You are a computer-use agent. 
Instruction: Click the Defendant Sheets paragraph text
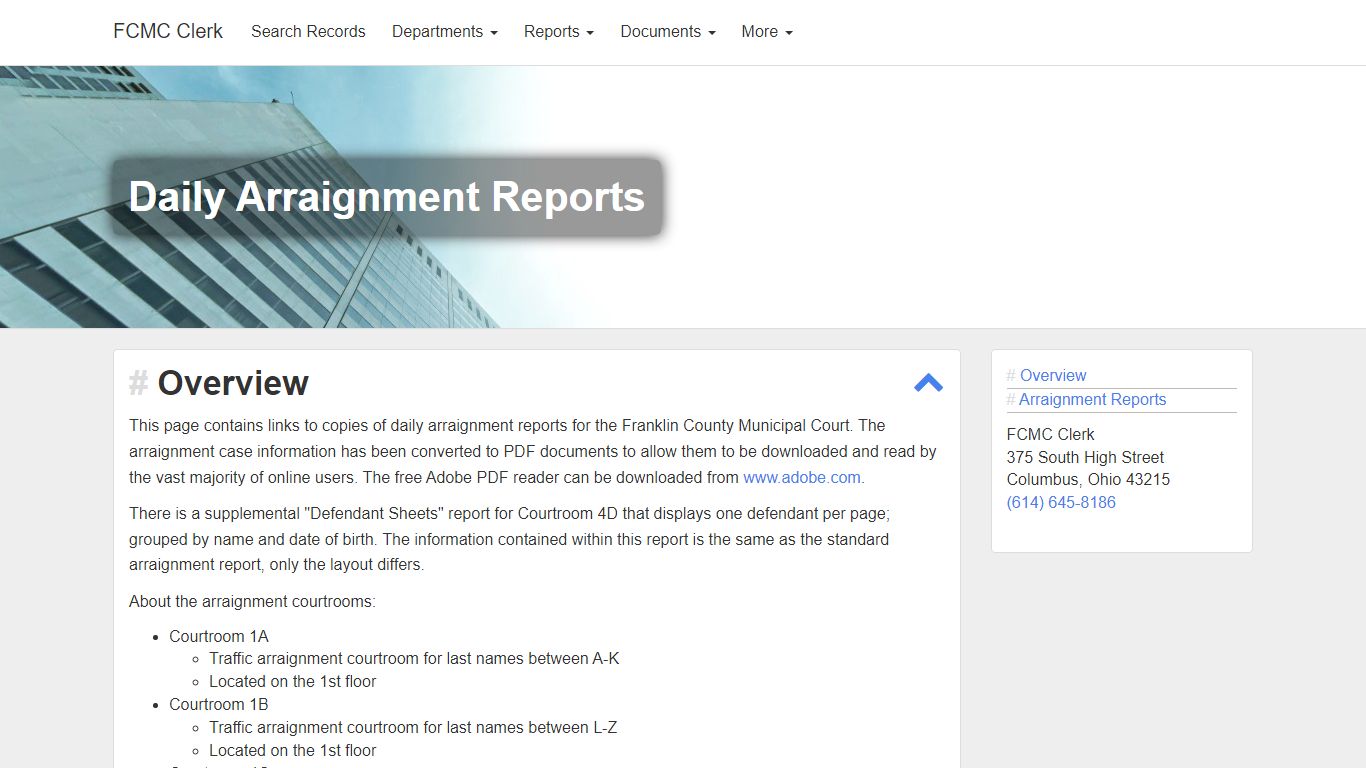point(510,539)
